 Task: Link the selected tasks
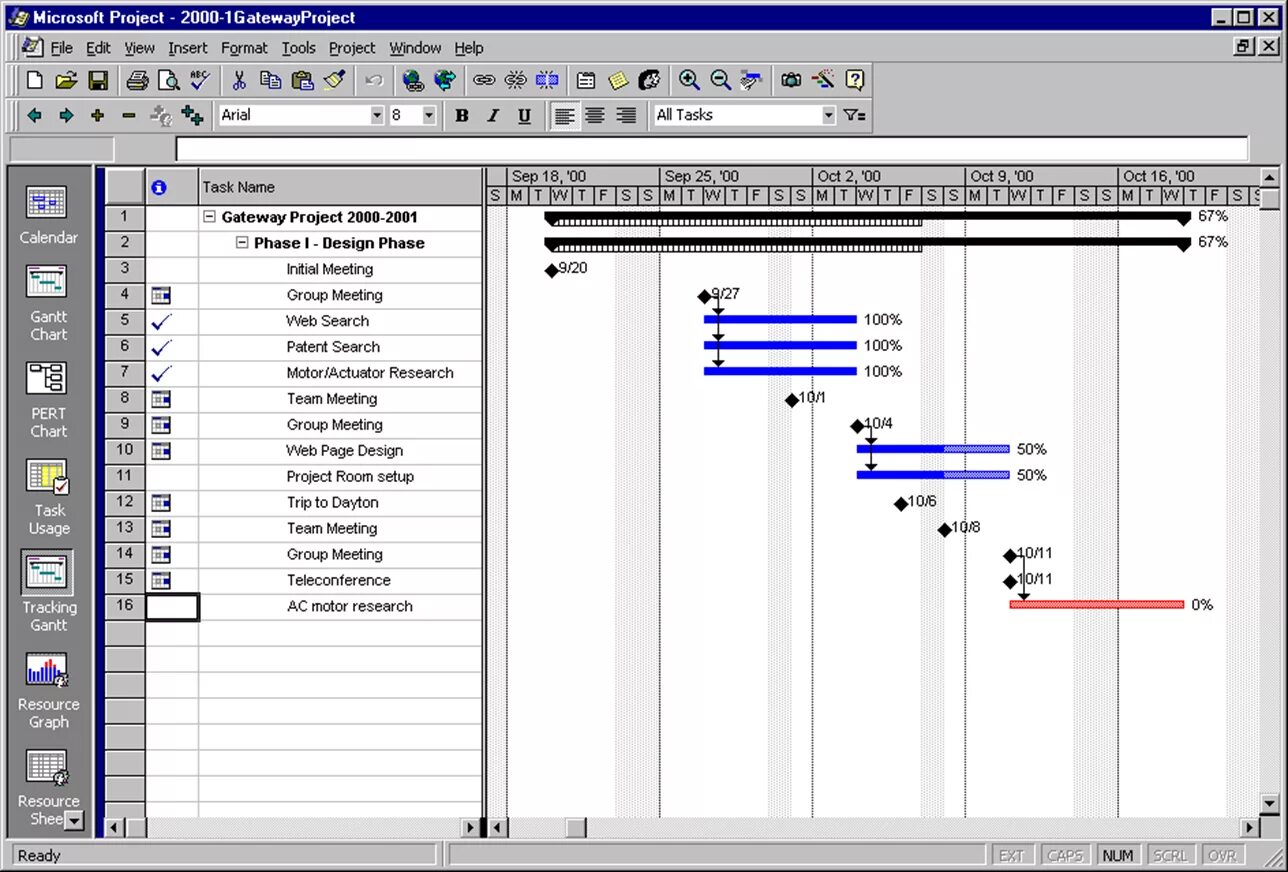pos(484,81)
